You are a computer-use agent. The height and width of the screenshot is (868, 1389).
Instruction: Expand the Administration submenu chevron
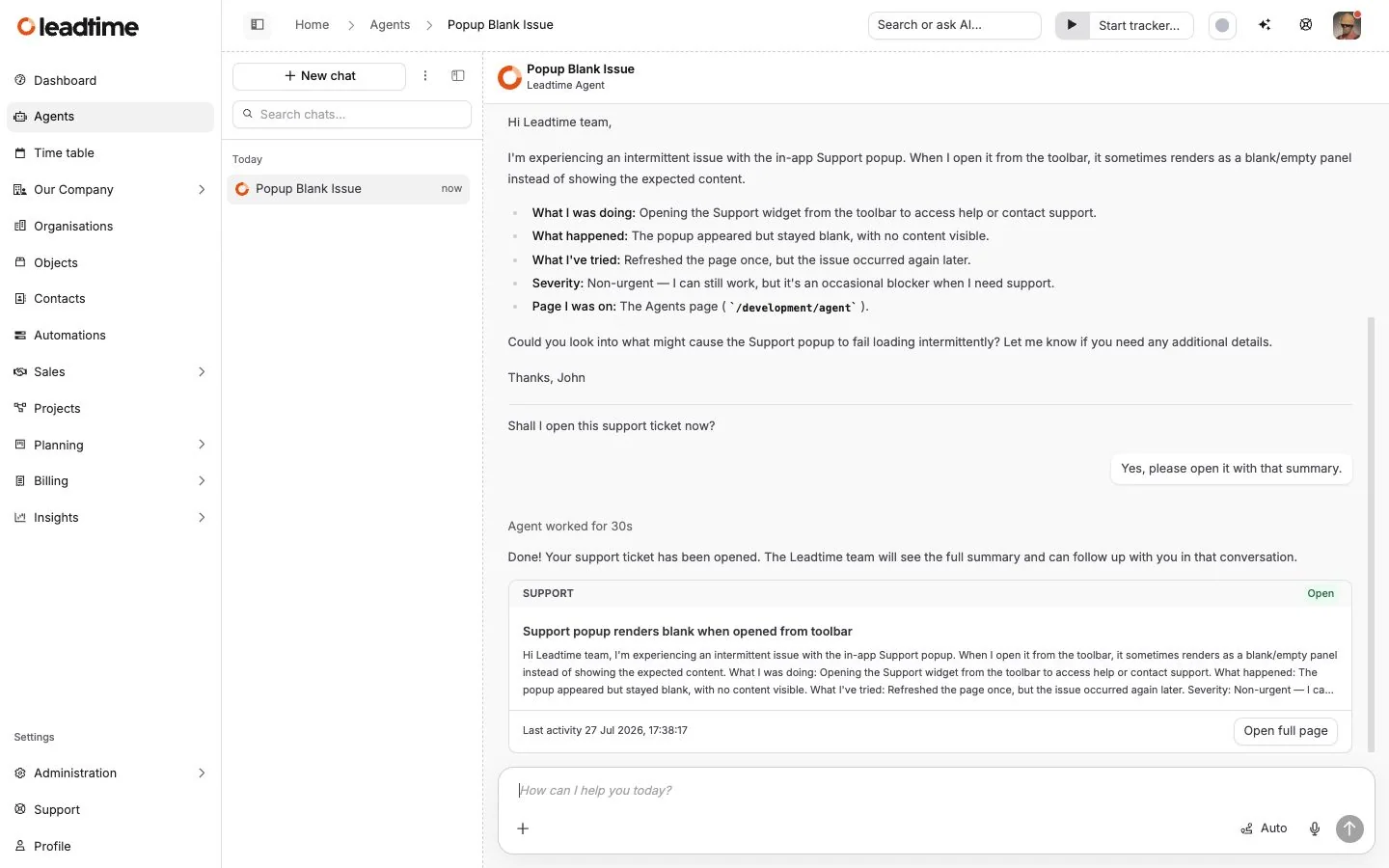tap(202, 773)
